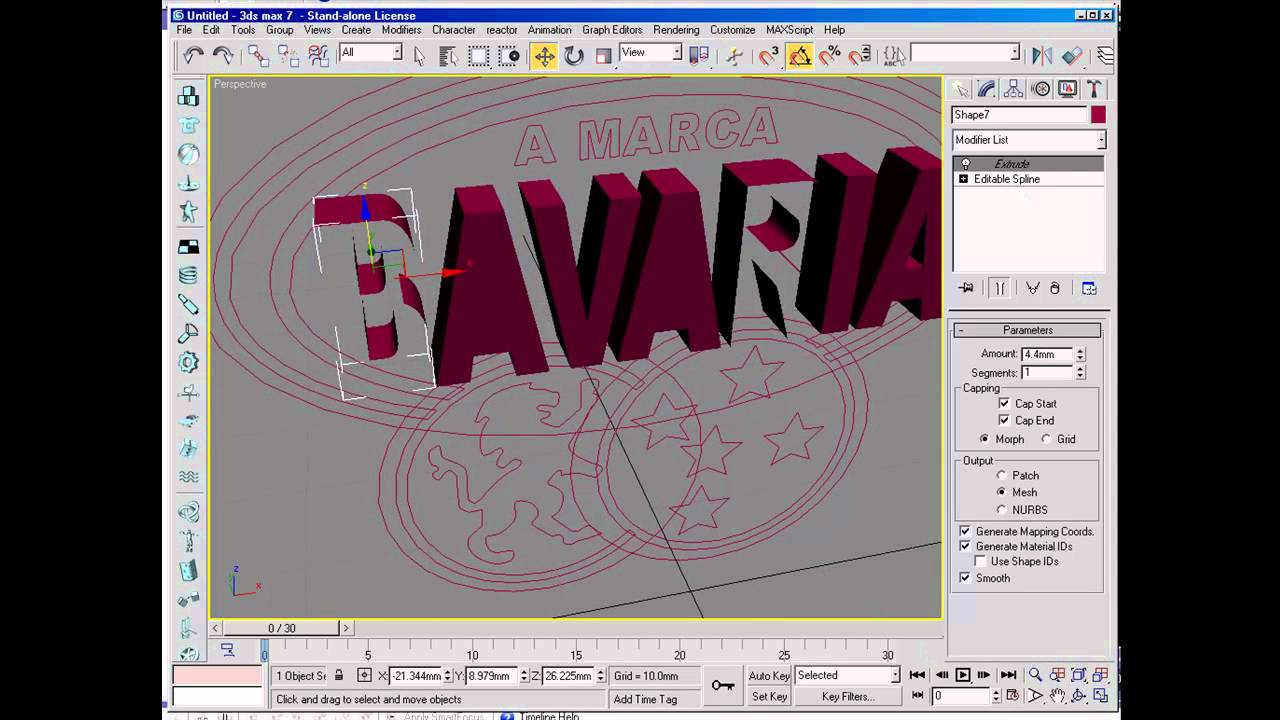
Task: Open View reference coordinate system dropdown
Action: 650,53
